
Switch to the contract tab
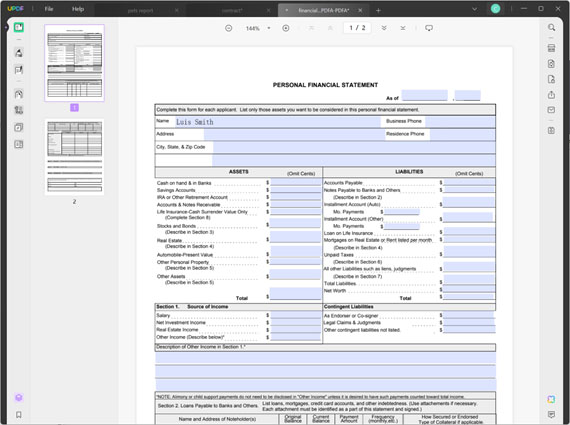click(x=232, y=11)
